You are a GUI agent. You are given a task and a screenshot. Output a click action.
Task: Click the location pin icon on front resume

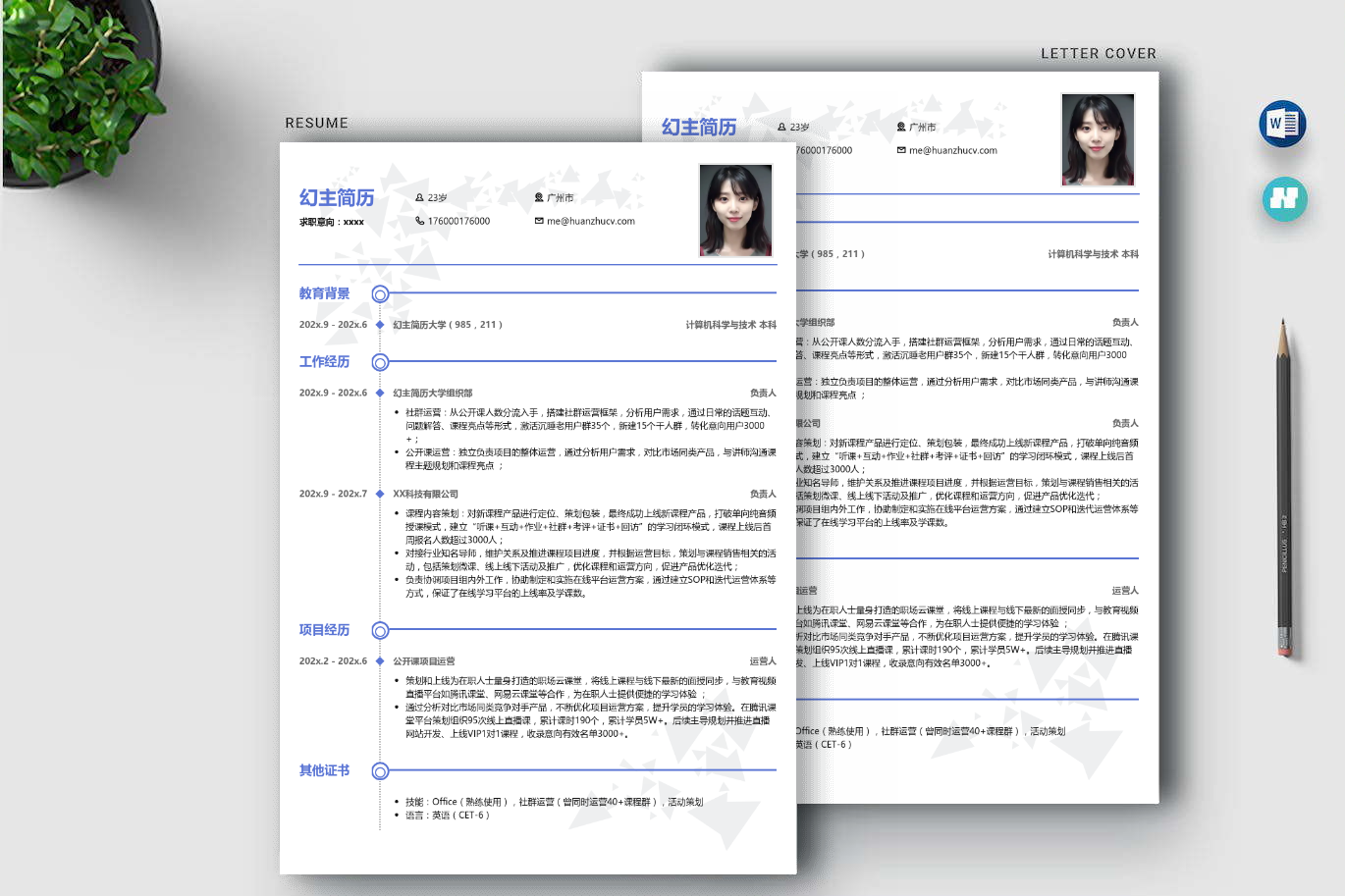539,197
